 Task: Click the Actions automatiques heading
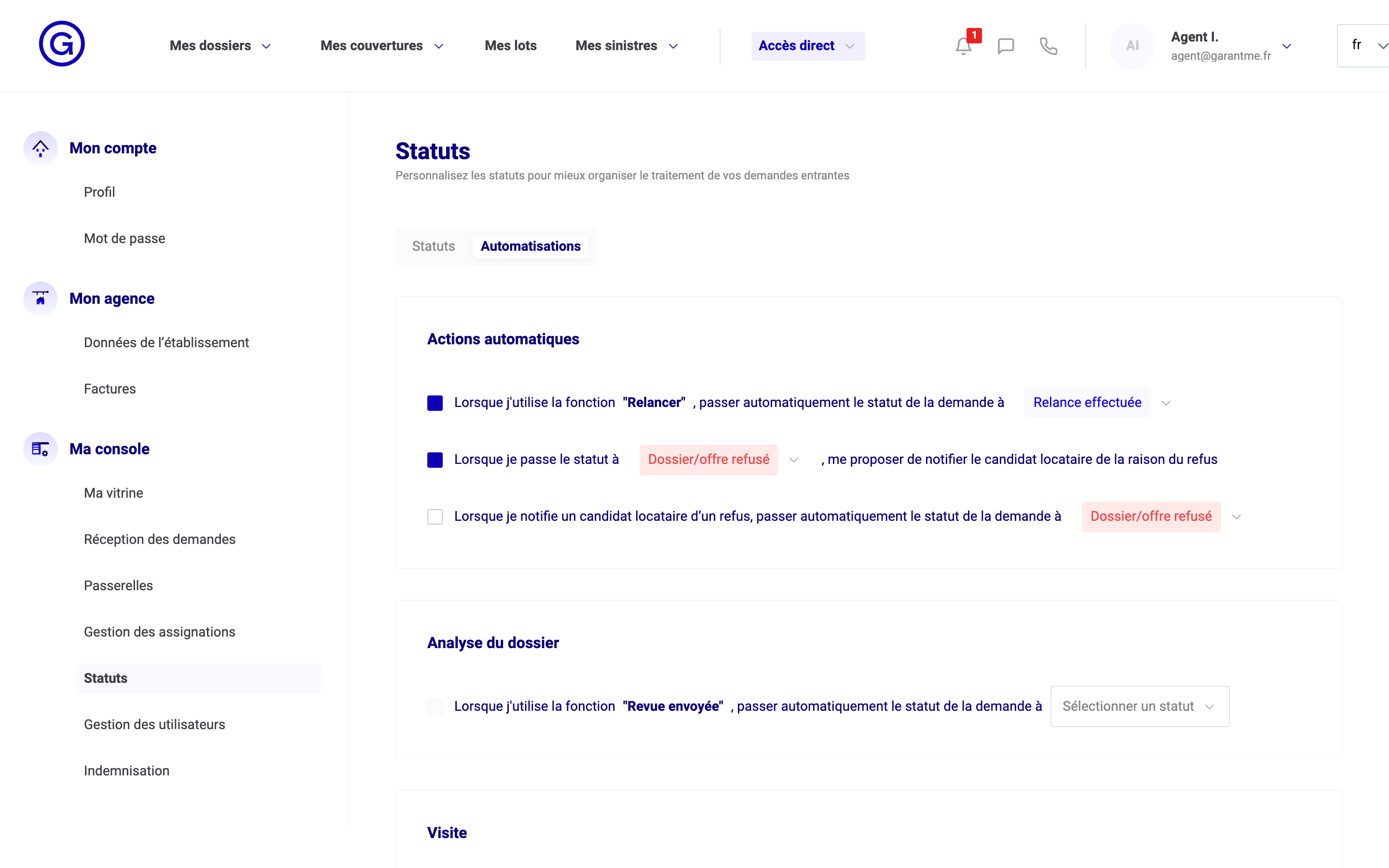click(503, 339)
